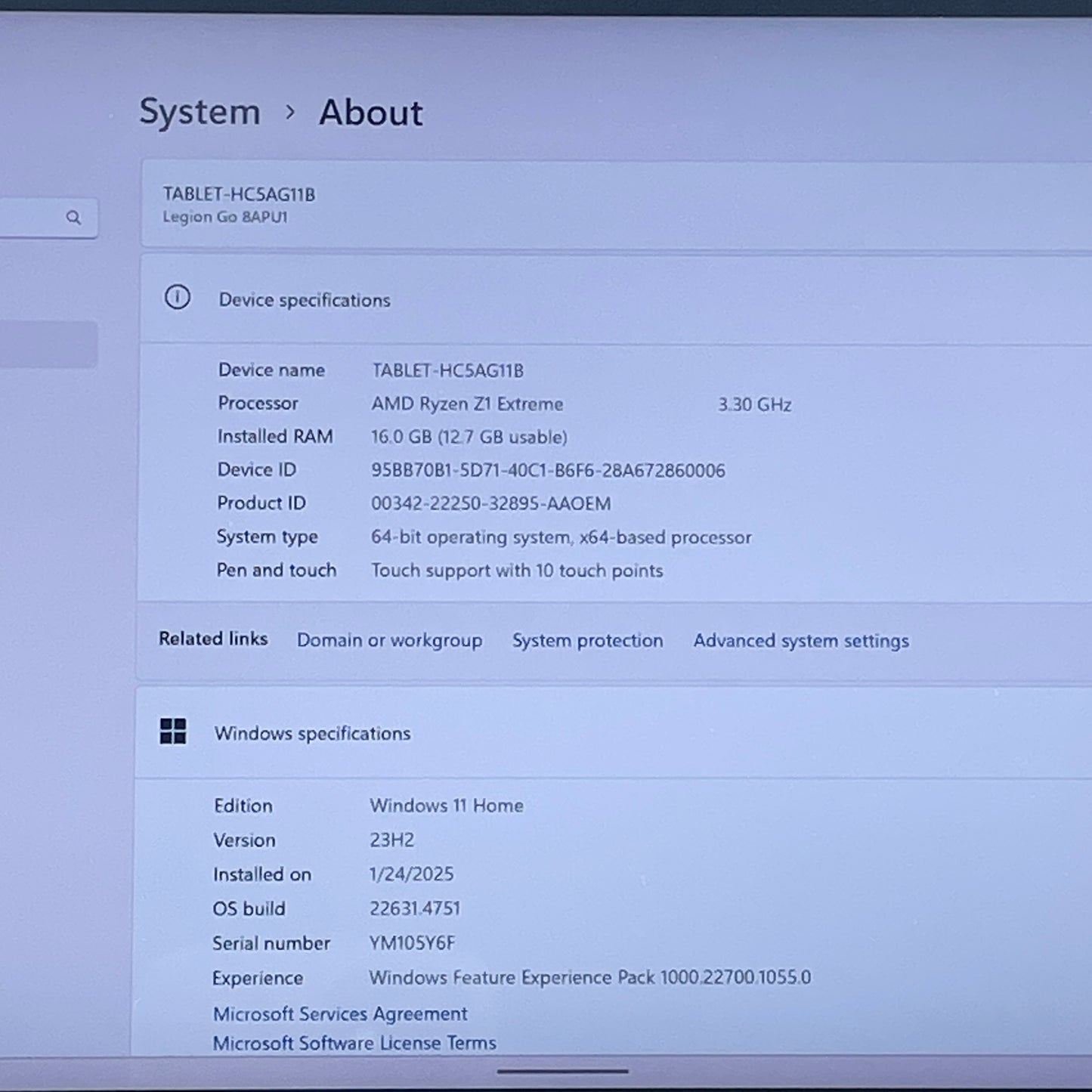
Task: Click the Windows logo icon beside Windows specifications
Action: click(173, 732)
